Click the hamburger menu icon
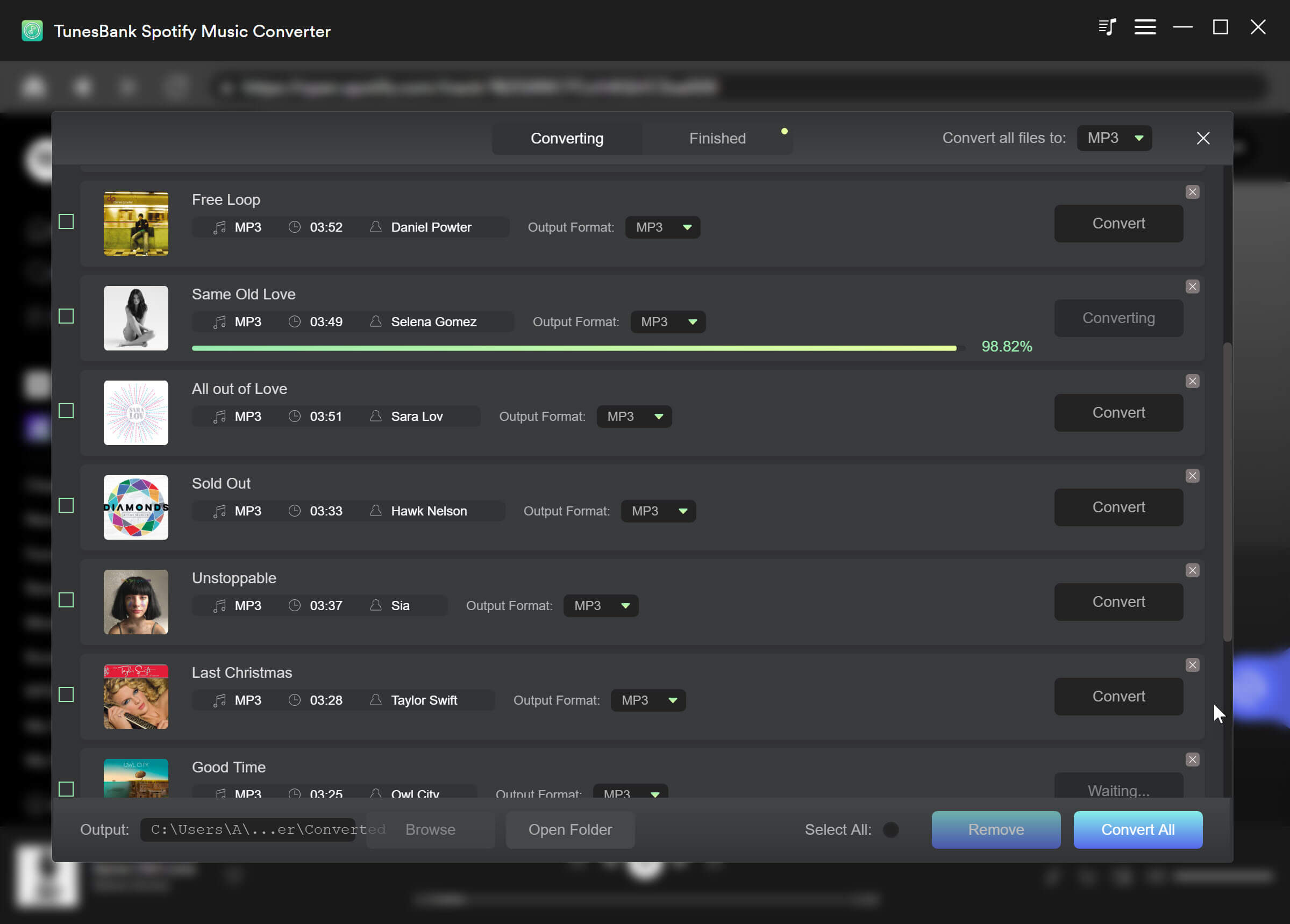 (1145, 27)
